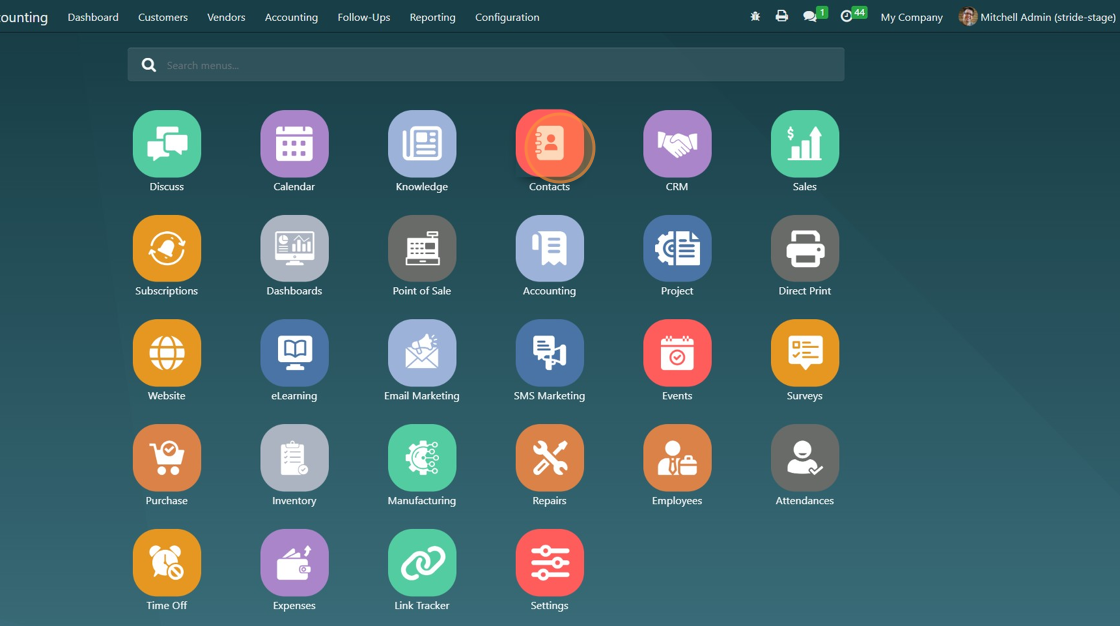Open activities clock icon showing 44
Viewport: 1120px width, 626px height.
(853, 15)
